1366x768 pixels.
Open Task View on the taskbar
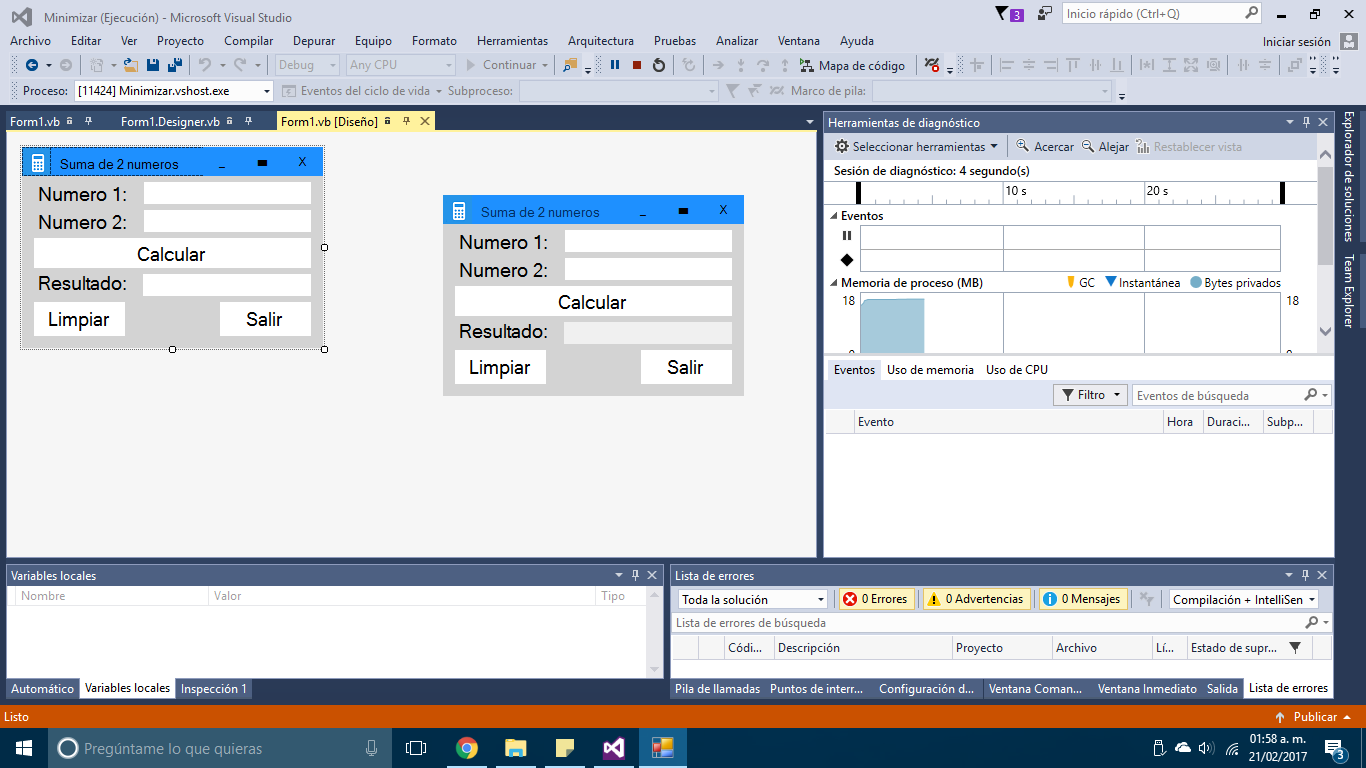pyautogui.click(x=416, y=748)
